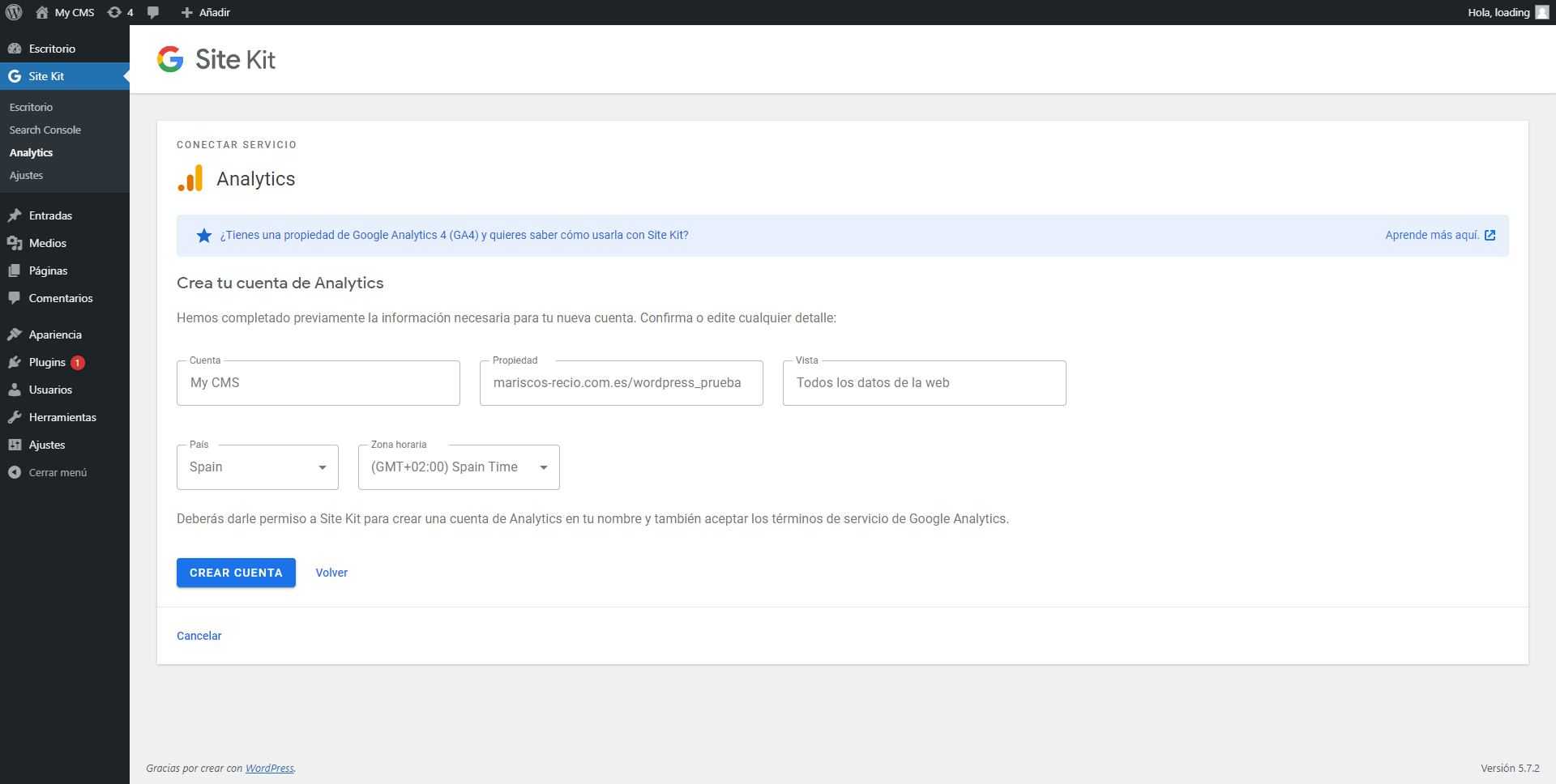The image size is (1556, 784).
Task: Click the Cerrar menú collapse arrow icon
Action: coord(15,472)
